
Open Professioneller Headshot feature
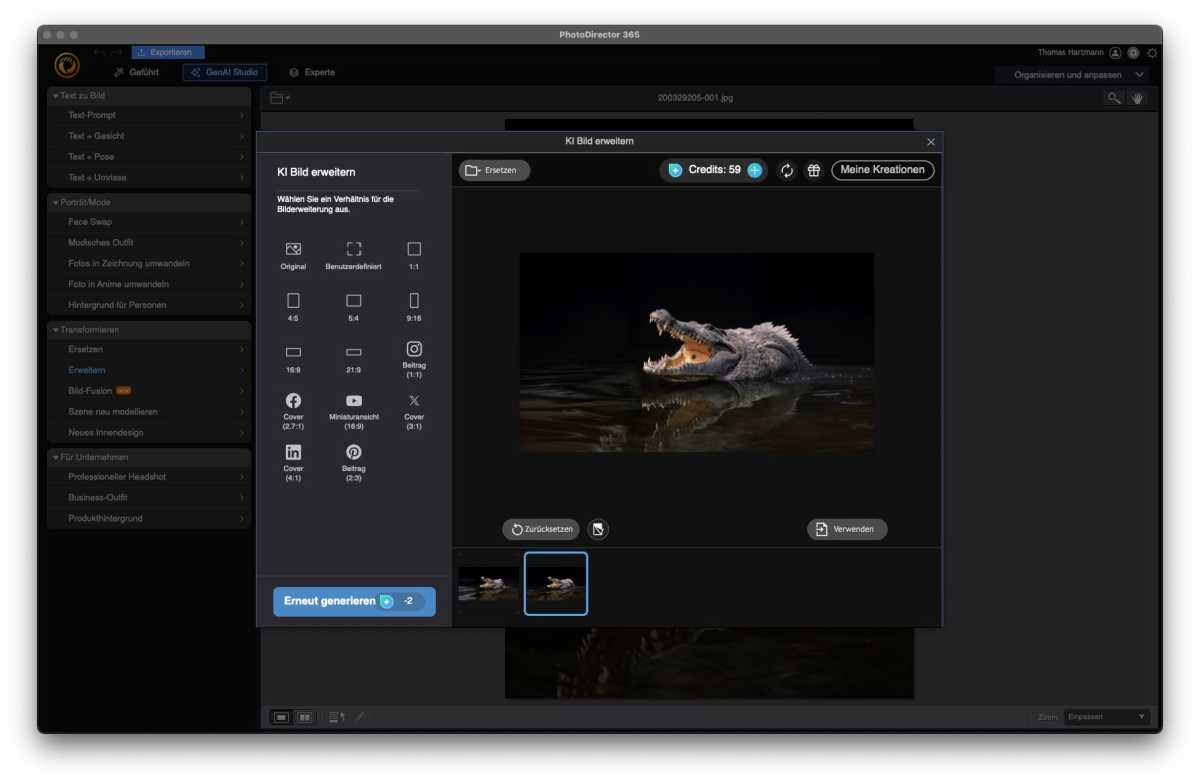point(149,477)
